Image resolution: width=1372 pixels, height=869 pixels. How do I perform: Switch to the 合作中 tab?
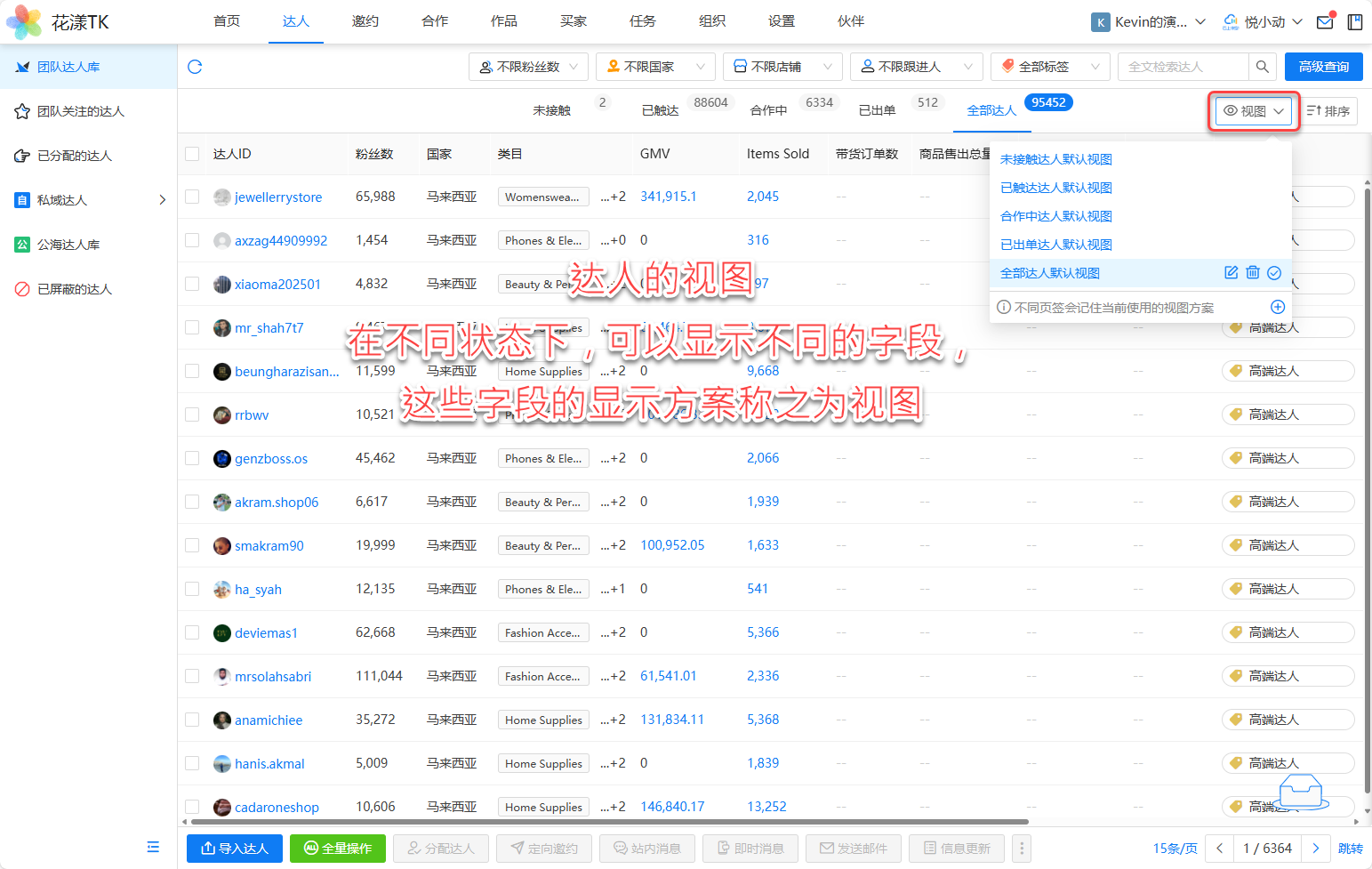coord(768,110)
